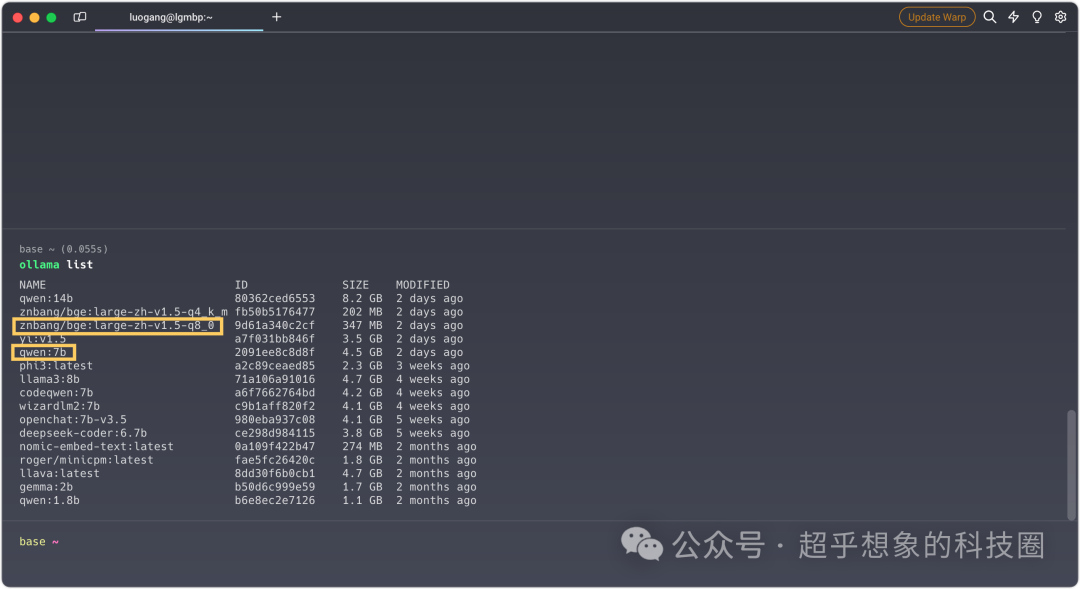The image size is (1080, 589).
Task: Click the 4.5 GB size value
Action: coord(362,352)
